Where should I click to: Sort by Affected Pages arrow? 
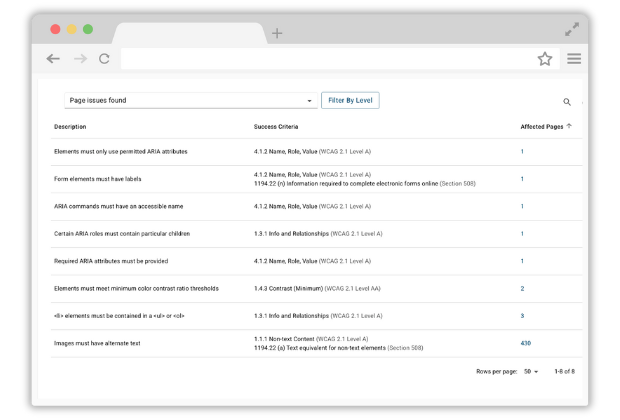[569, 127]
